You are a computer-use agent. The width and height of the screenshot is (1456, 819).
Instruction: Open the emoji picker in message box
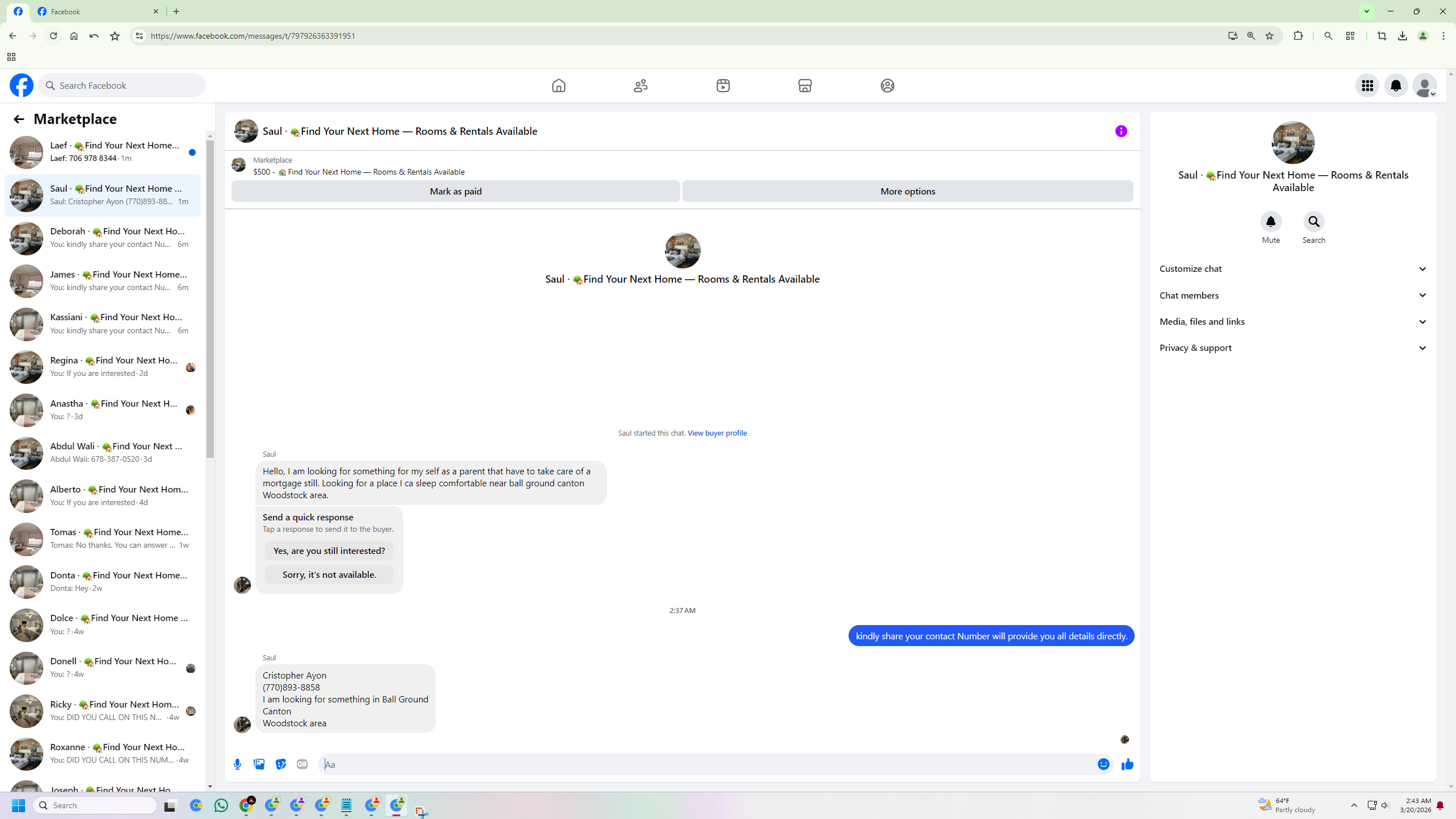pos(1103,764)
